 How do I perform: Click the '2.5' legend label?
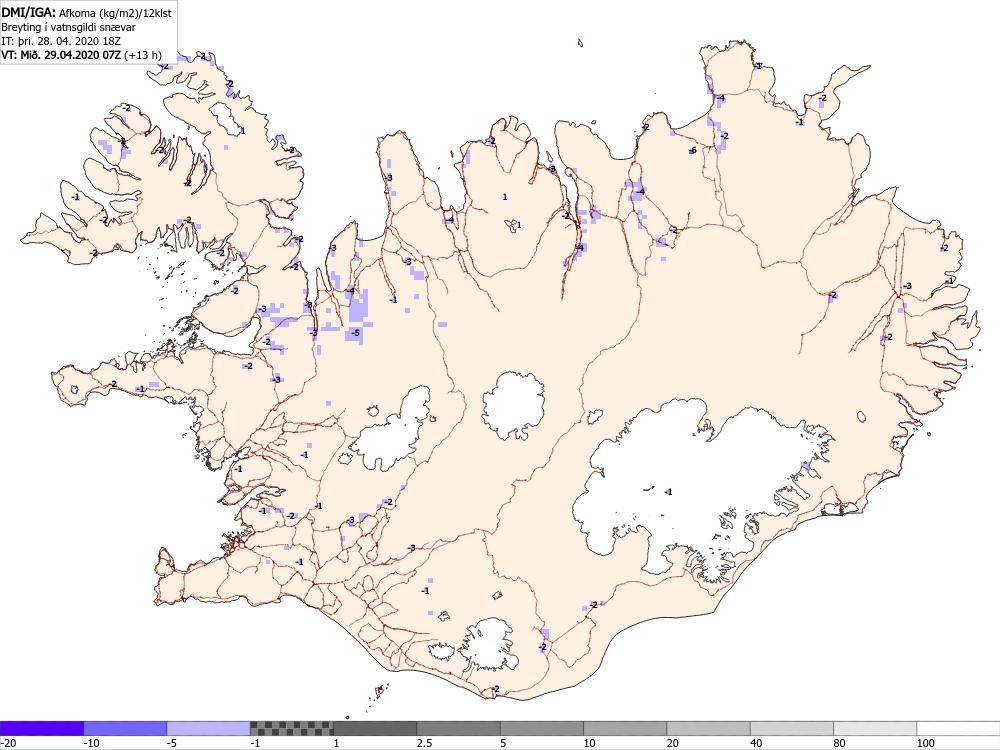pos(424,743)
